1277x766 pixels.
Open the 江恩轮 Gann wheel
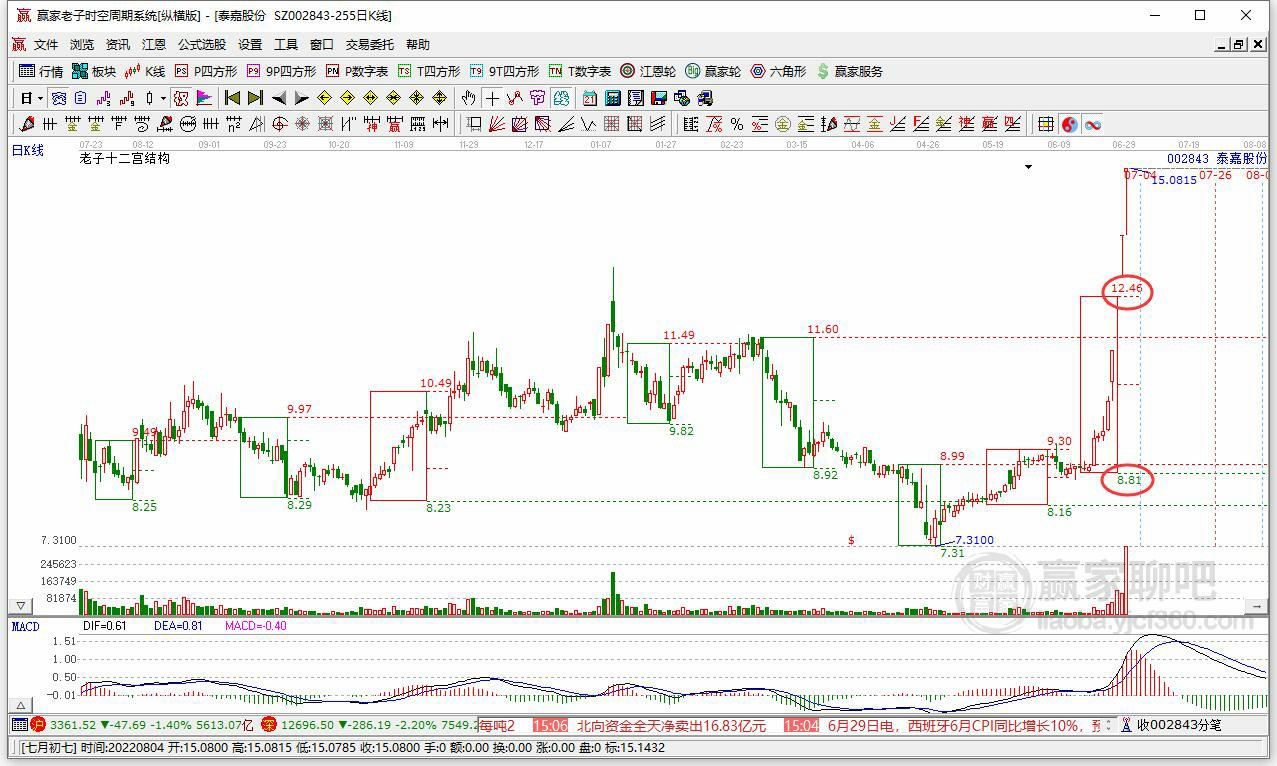pos(648,71)
